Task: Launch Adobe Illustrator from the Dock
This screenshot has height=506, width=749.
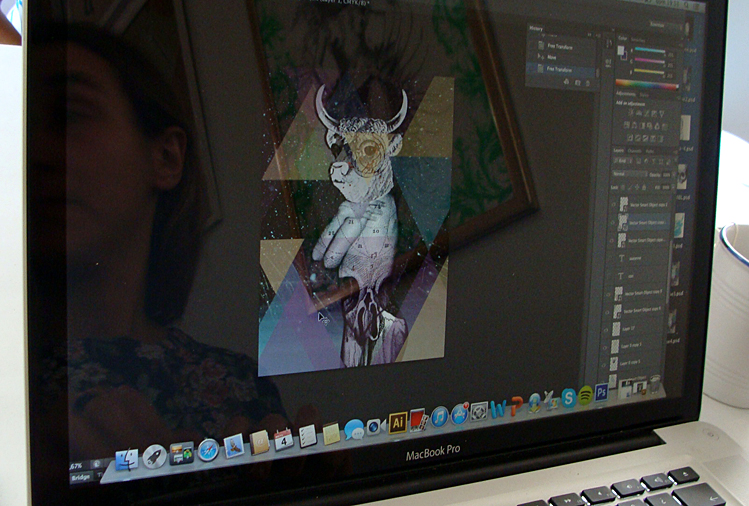Action: click(x=397, y=422)
